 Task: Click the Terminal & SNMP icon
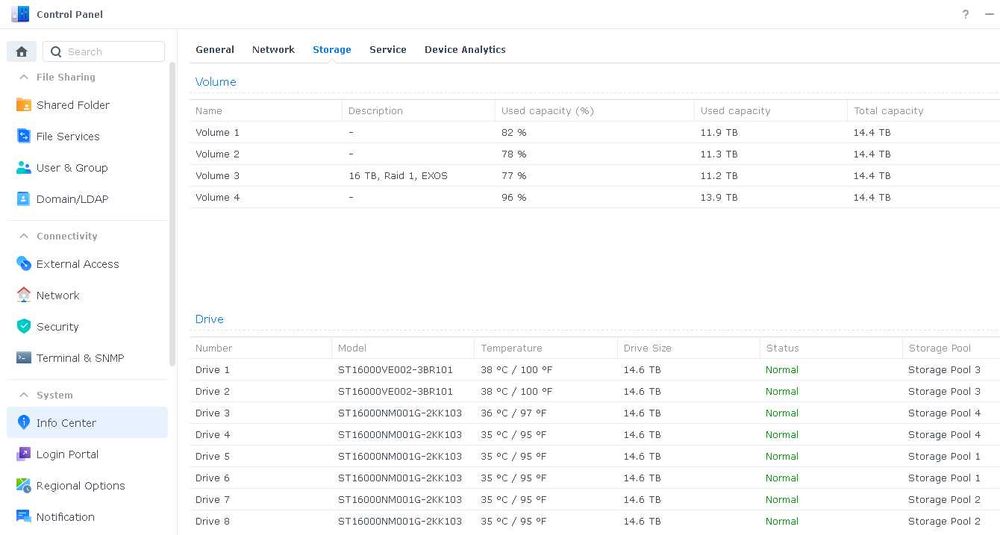click(x=24, y=358)
